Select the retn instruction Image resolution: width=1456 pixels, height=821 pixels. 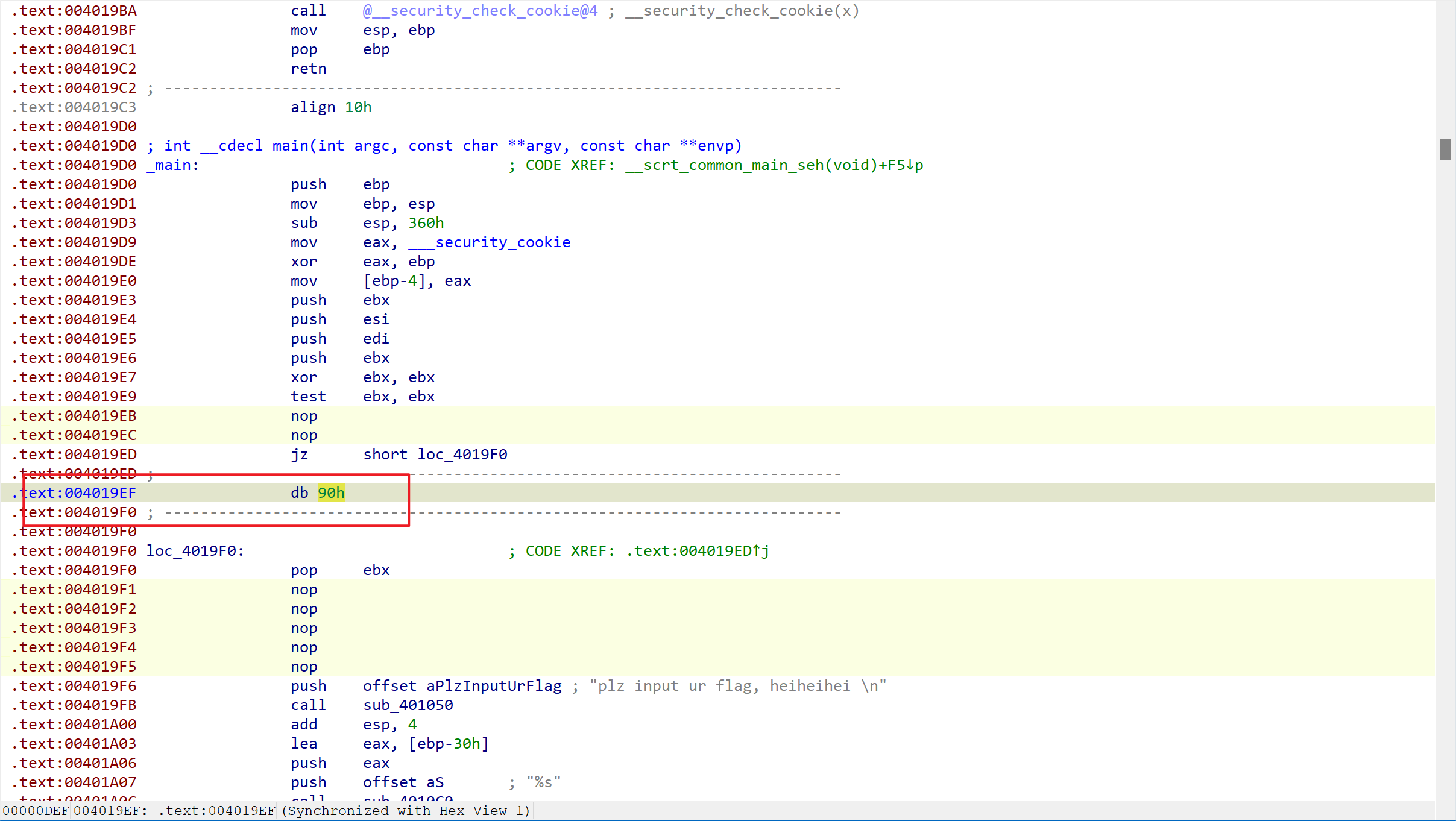308,69
